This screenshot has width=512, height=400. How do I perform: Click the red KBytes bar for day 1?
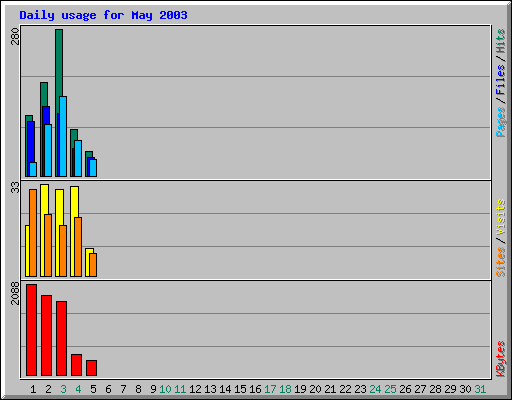tap(31, 330)
